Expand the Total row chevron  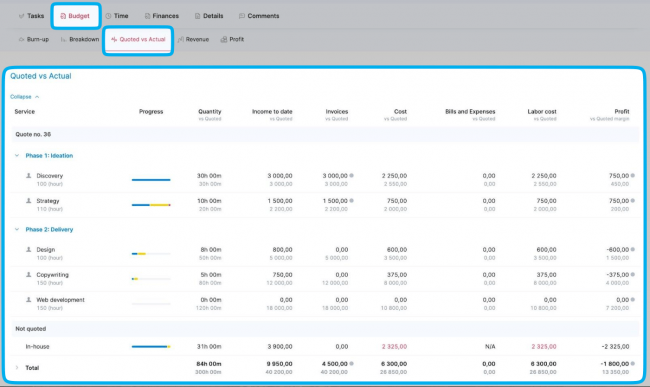click(x=17, y=368)
